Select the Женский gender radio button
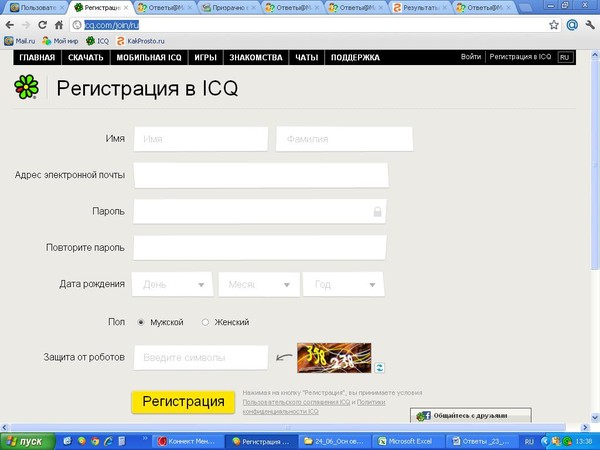This screenshot has width=600, height=450. pos(205,322)
